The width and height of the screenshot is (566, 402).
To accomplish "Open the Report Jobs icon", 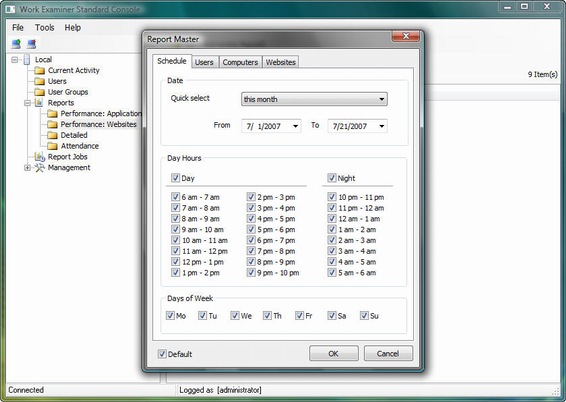I will tap(39, 157).
